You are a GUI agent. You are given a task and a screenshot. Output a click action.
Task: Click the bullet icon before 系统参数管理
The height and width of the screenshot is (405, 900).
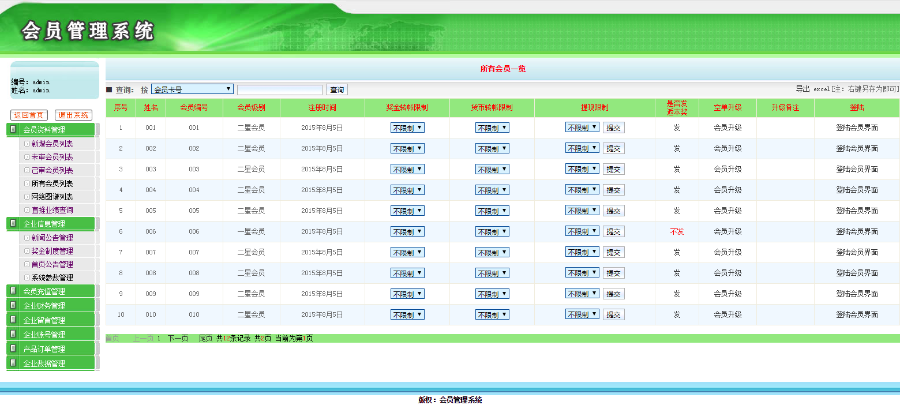26,277
